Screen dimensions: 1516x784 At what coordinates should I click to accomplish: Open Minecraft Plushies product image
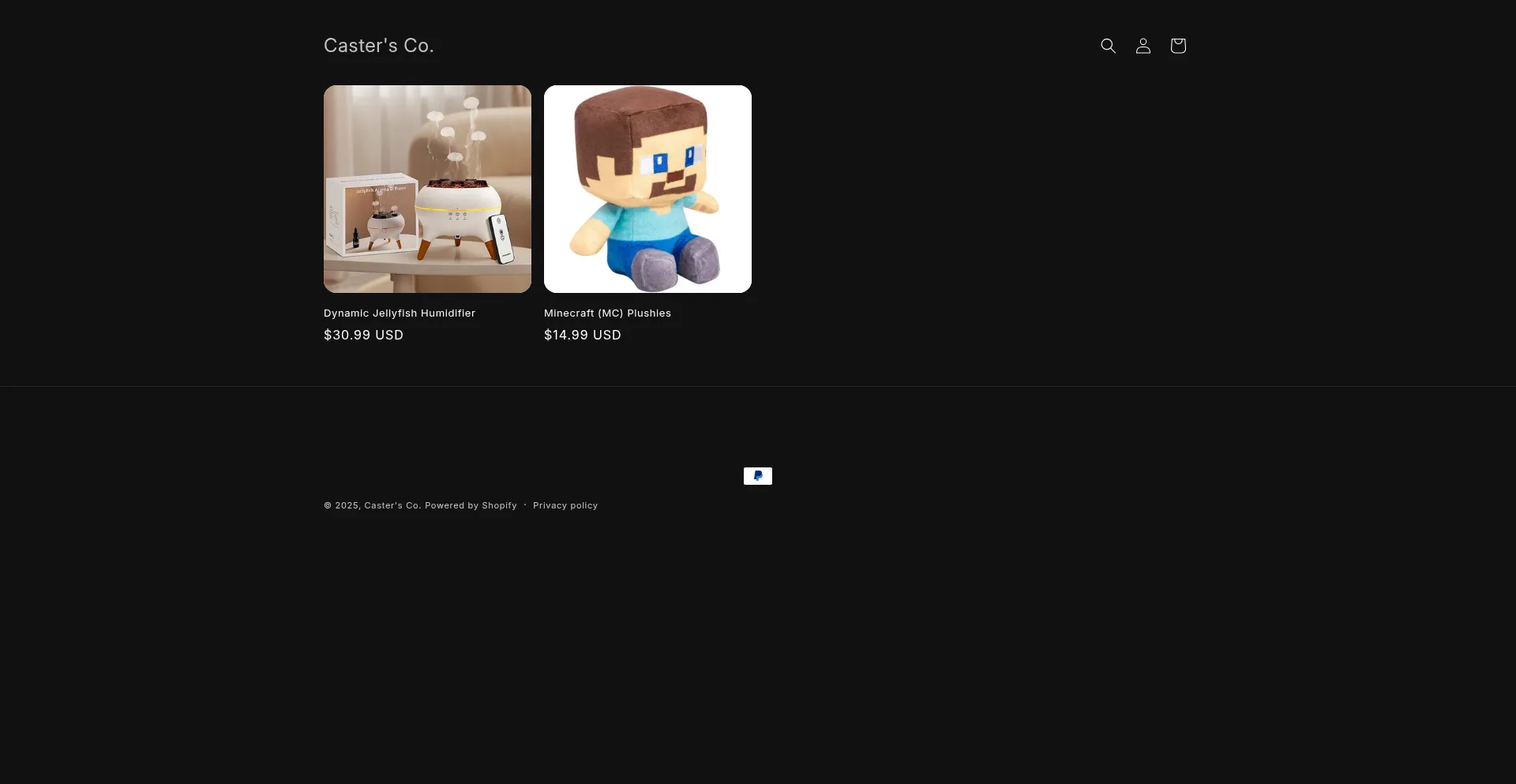[x=647, y=189]
